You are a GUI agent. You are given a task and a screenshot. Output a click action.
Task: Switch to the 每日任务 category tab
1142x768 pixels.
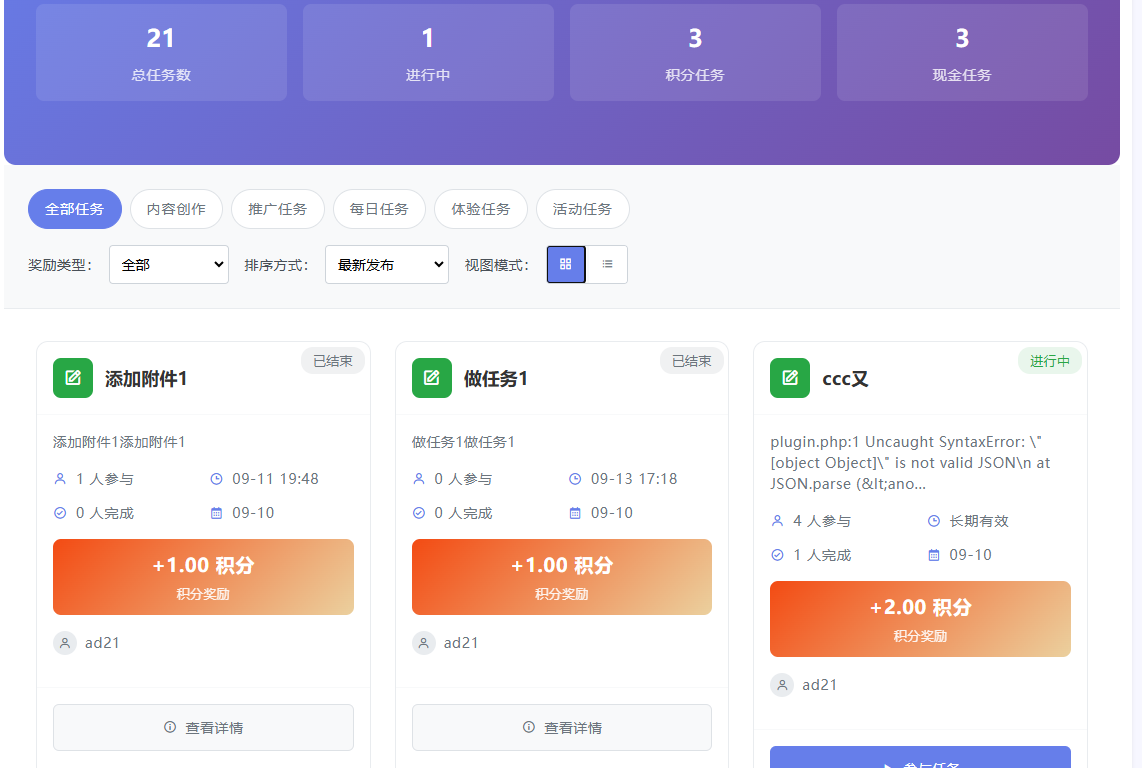(379, 209)
